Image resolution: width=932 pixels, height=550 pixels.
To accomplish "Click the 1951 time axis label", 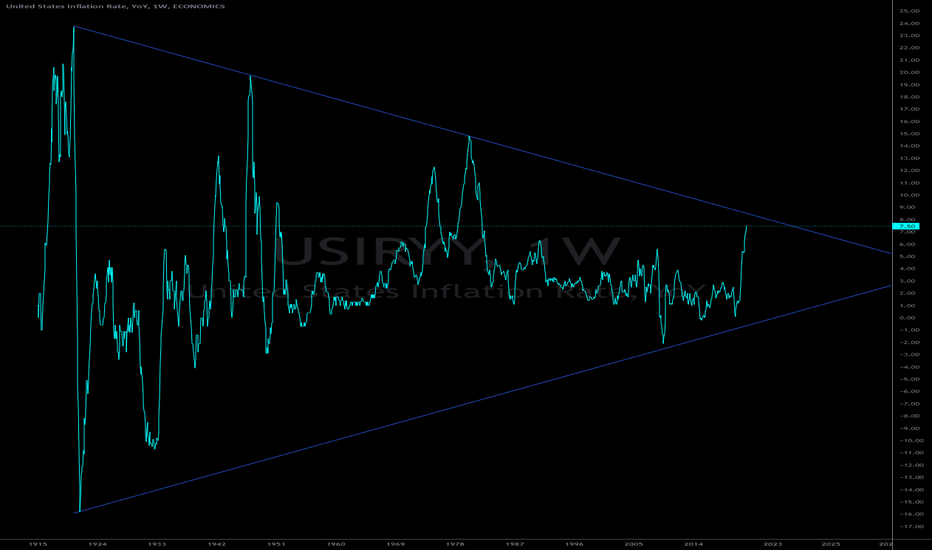I will (x=276, y=544).
